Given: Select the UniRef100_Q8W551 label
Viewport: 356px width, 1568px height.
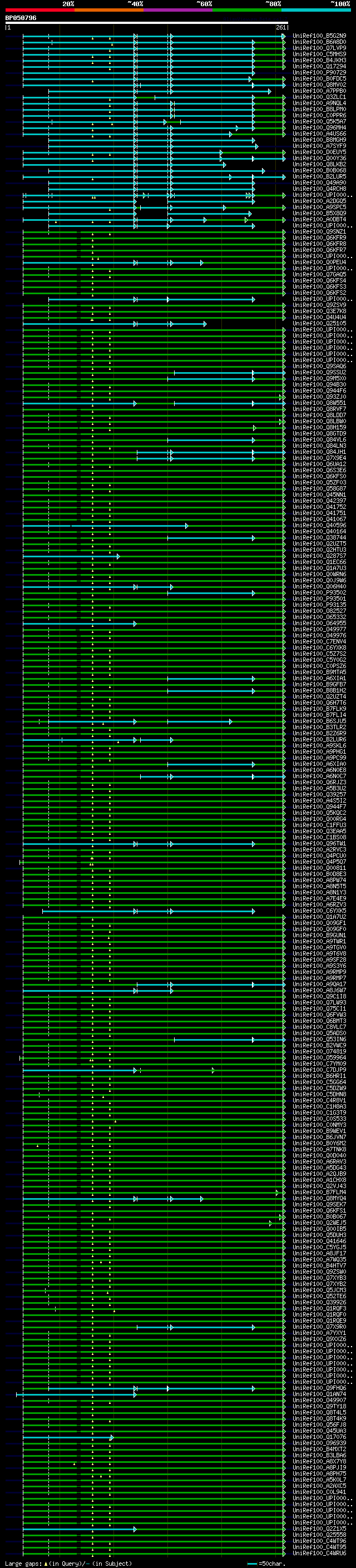Looking at the screenshot, I should click(319, 402).
